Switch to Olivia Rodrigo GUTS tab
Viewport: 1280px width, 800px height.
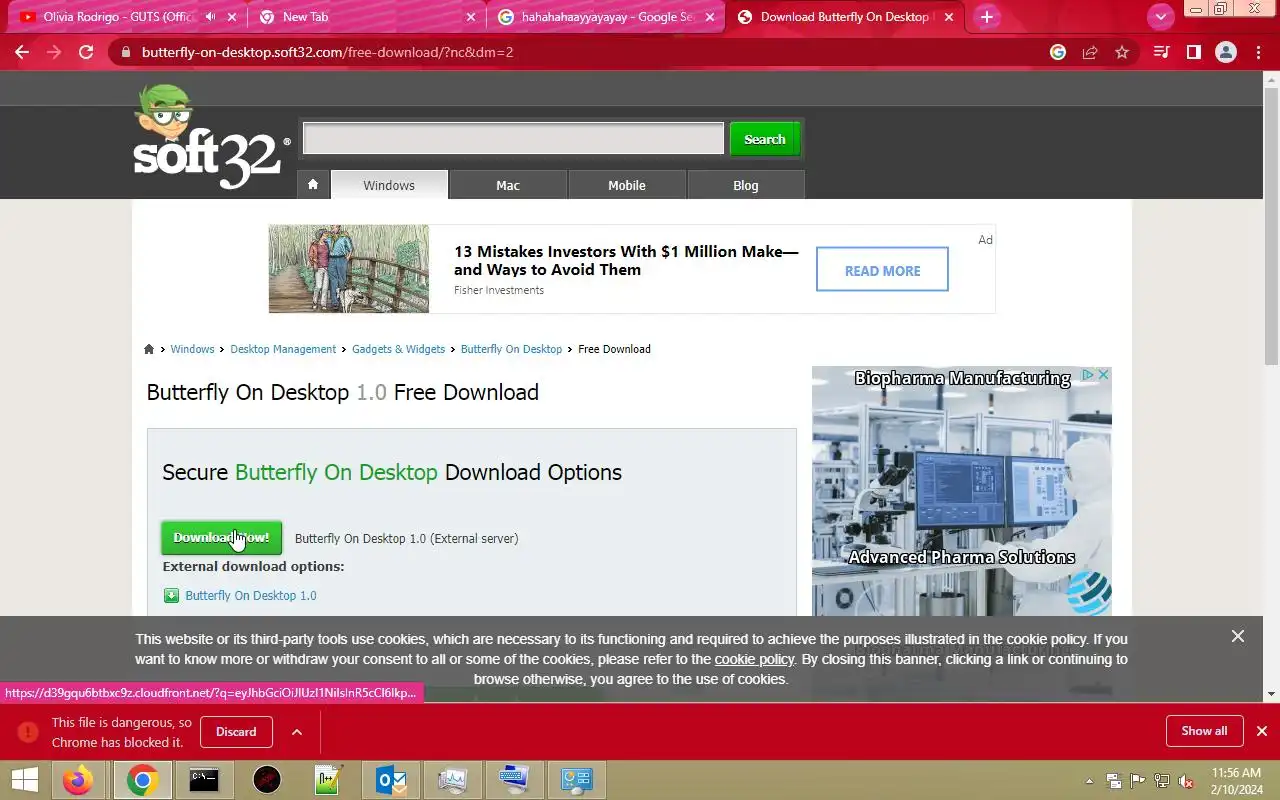[120, 17]
